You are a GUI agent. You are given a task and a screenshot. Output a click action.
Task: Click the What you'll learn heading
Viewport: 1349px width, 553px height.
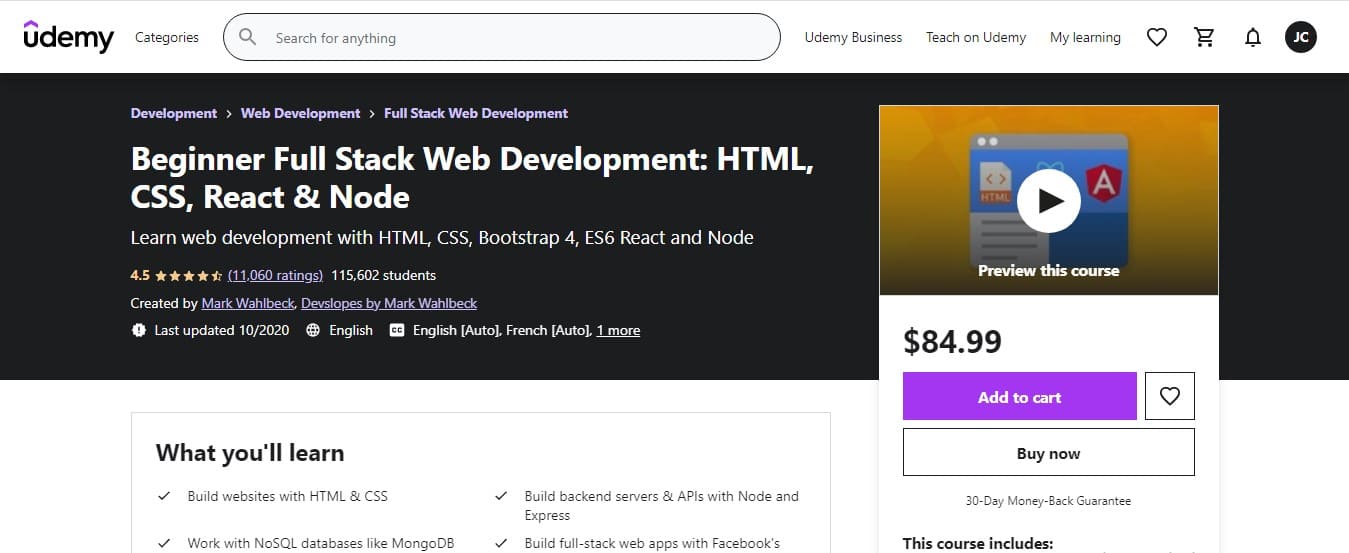click(x=250, y=452)
